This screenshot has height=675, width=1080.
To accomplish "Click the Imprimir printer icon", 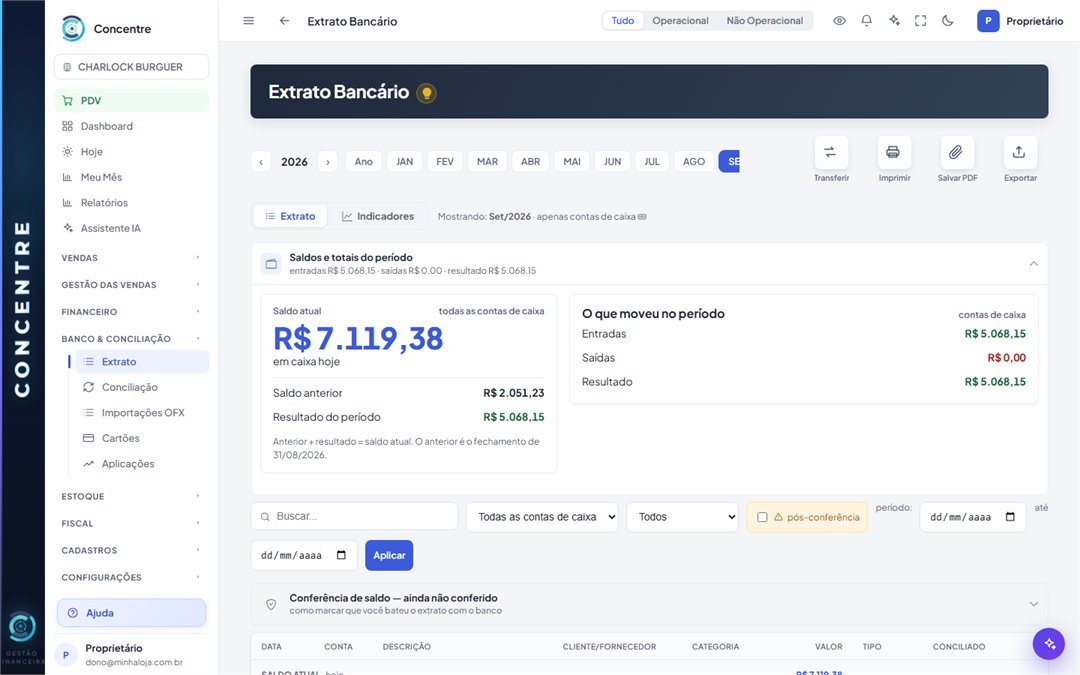I will pos(893,152).
